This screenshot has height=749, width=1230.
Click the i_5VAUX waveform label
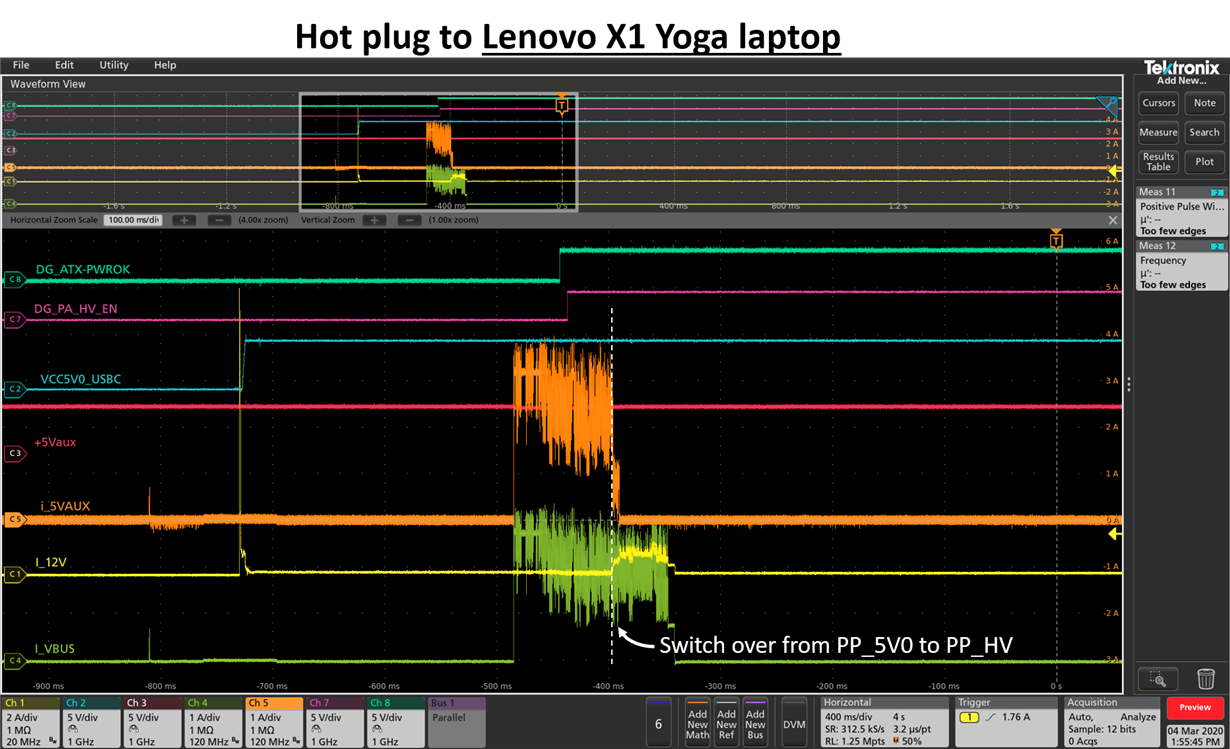click(65, 506)
